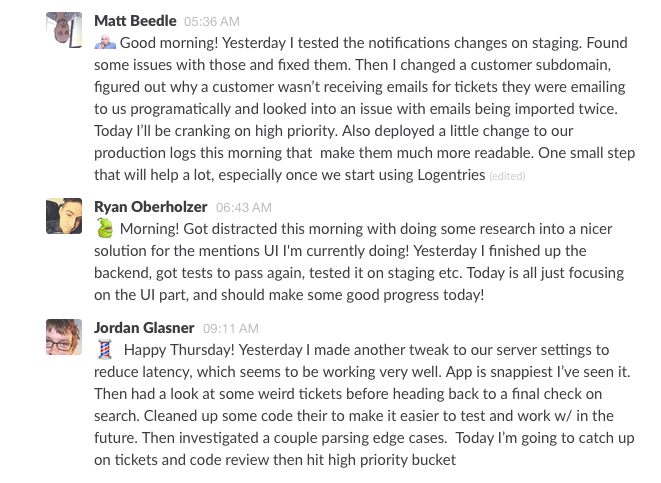Click the 'Good morning!' text in Matt's message
The image size is (661, 483).
169,43
